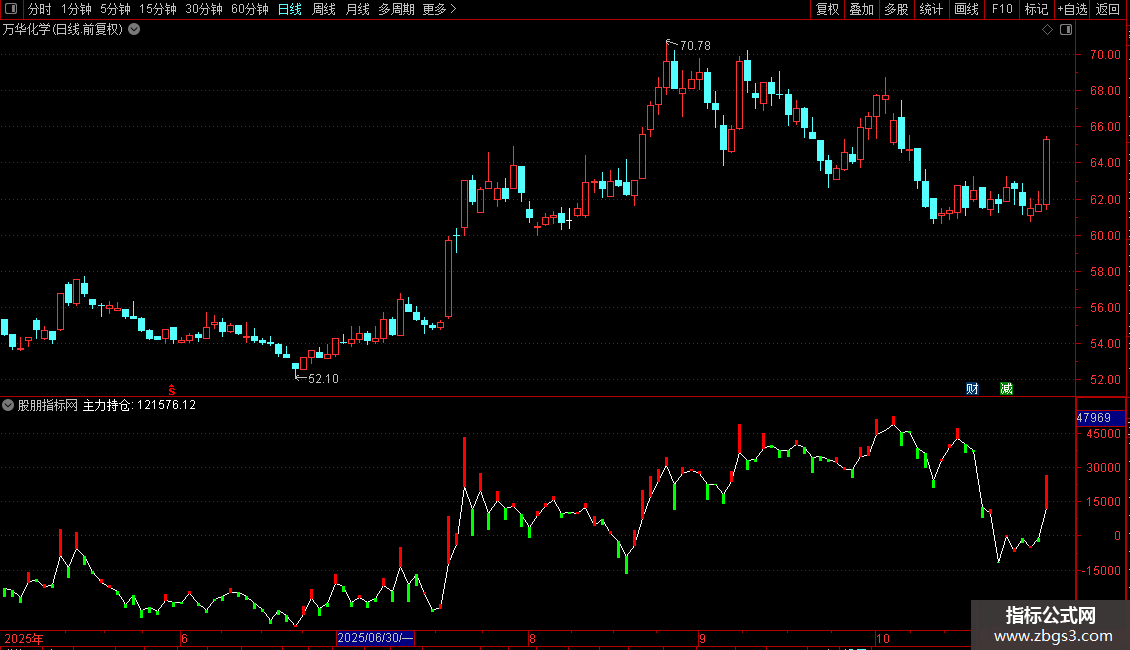Toggle the right-side panel icon

pos(1067,30)
